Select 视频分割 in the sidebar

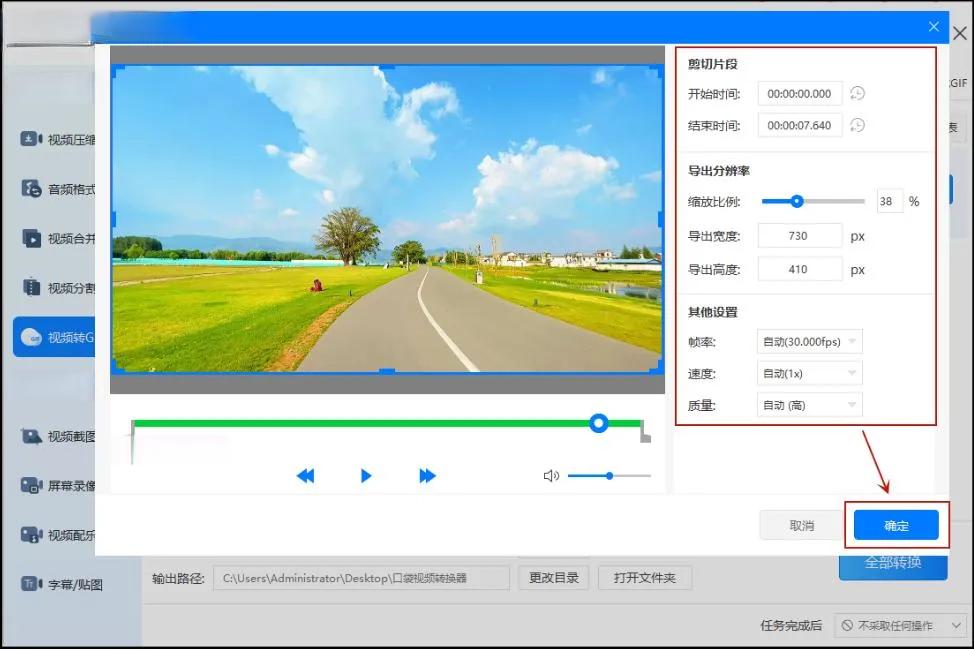click(57, 288)
